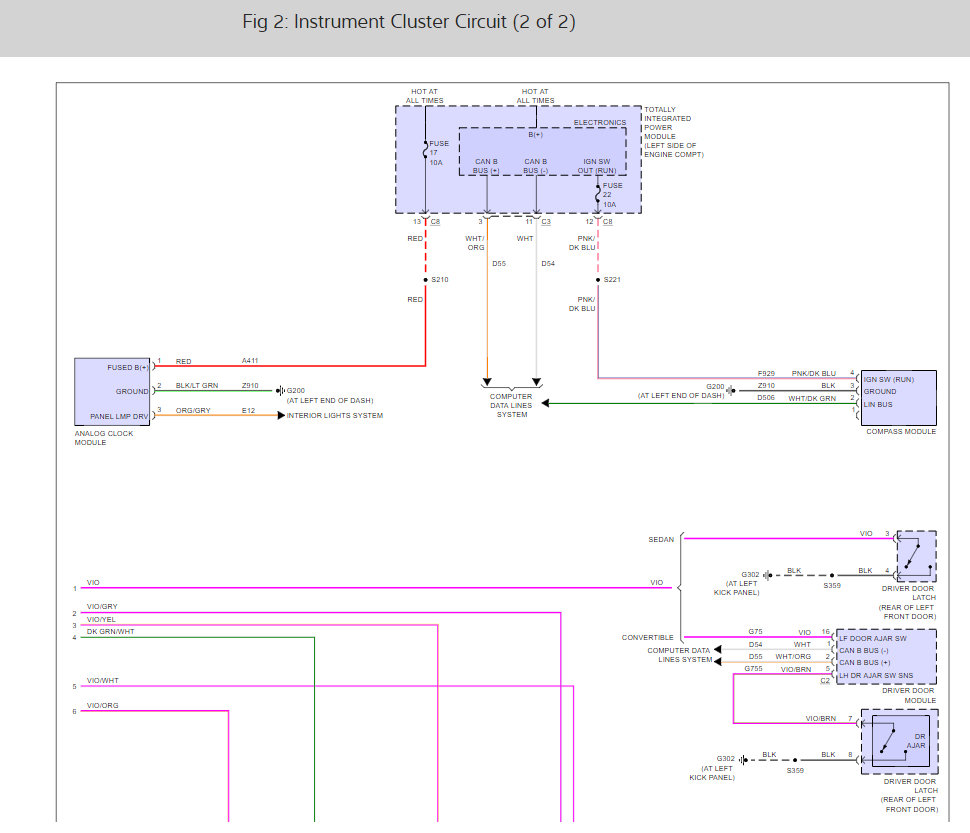Select the 'E12' circuit number
Screen dimensions: 970x833
point(248,410)
